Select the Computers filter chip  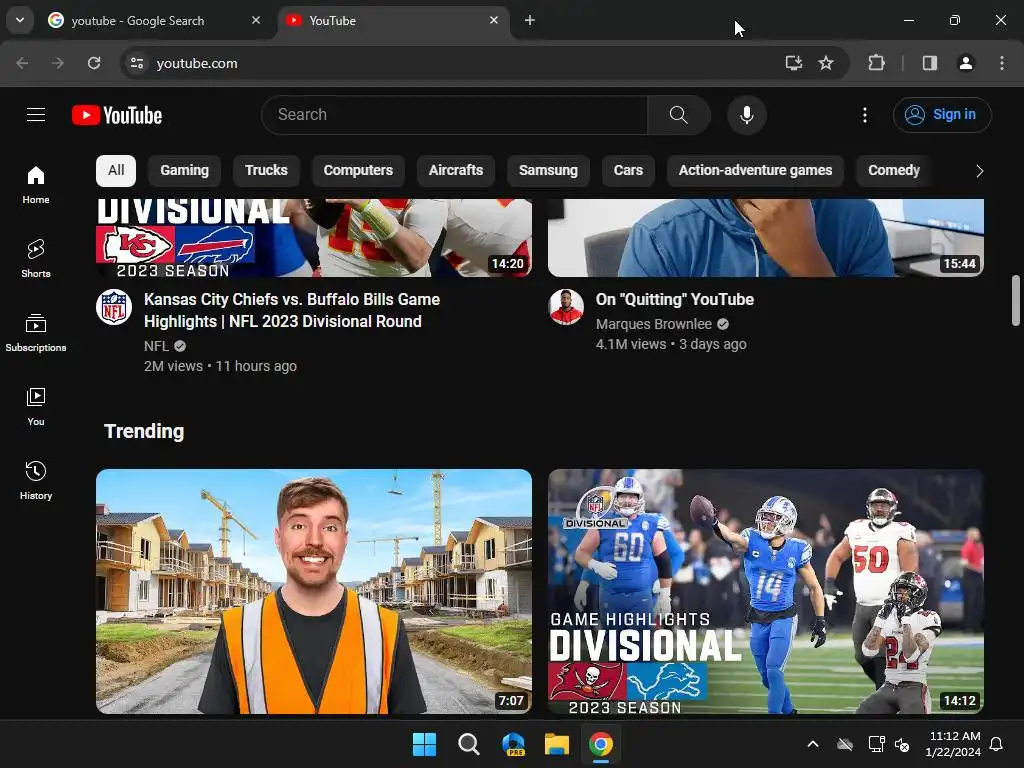coord(358,170)
